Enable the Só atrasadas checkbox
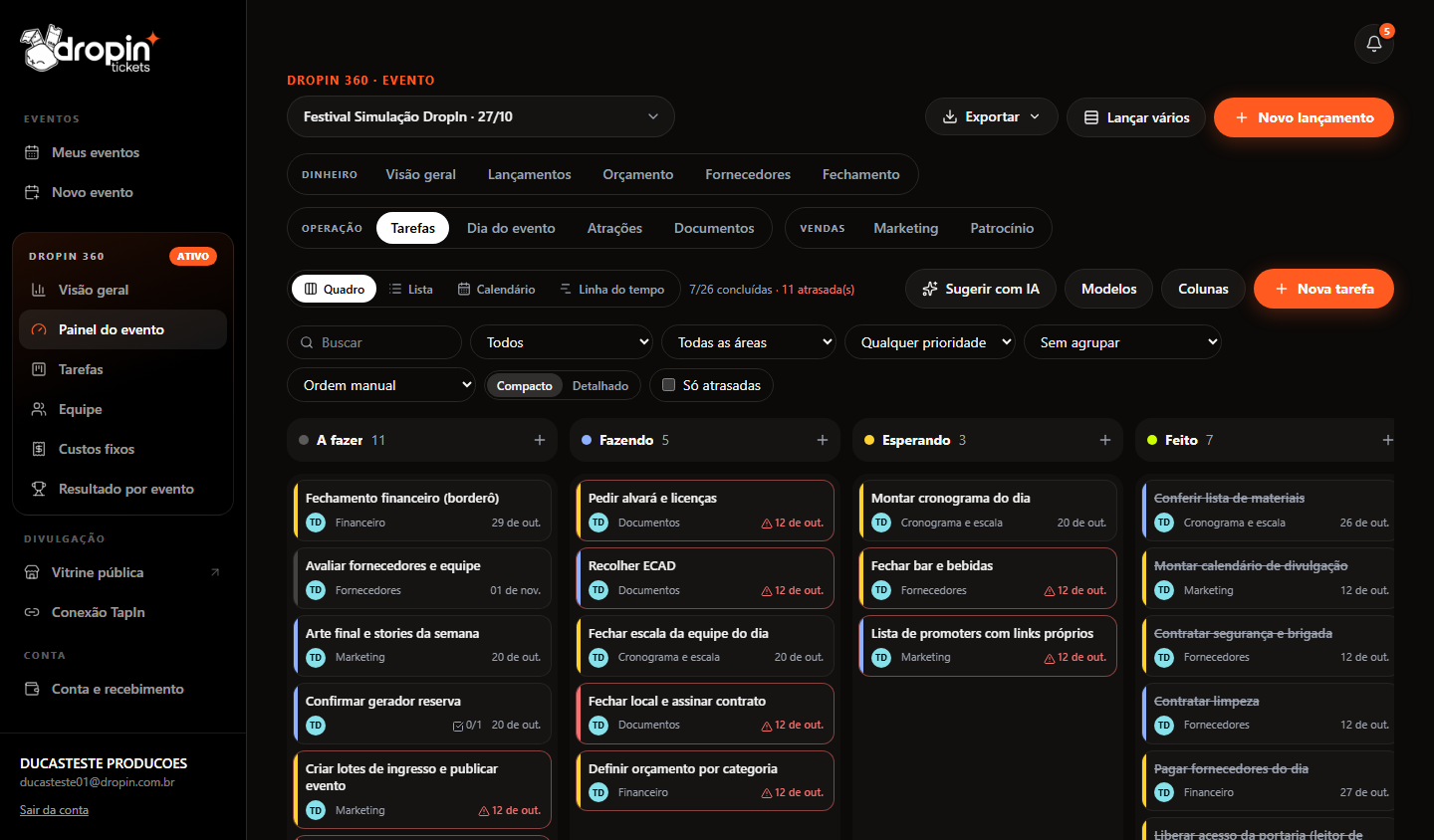 point(669,385)
